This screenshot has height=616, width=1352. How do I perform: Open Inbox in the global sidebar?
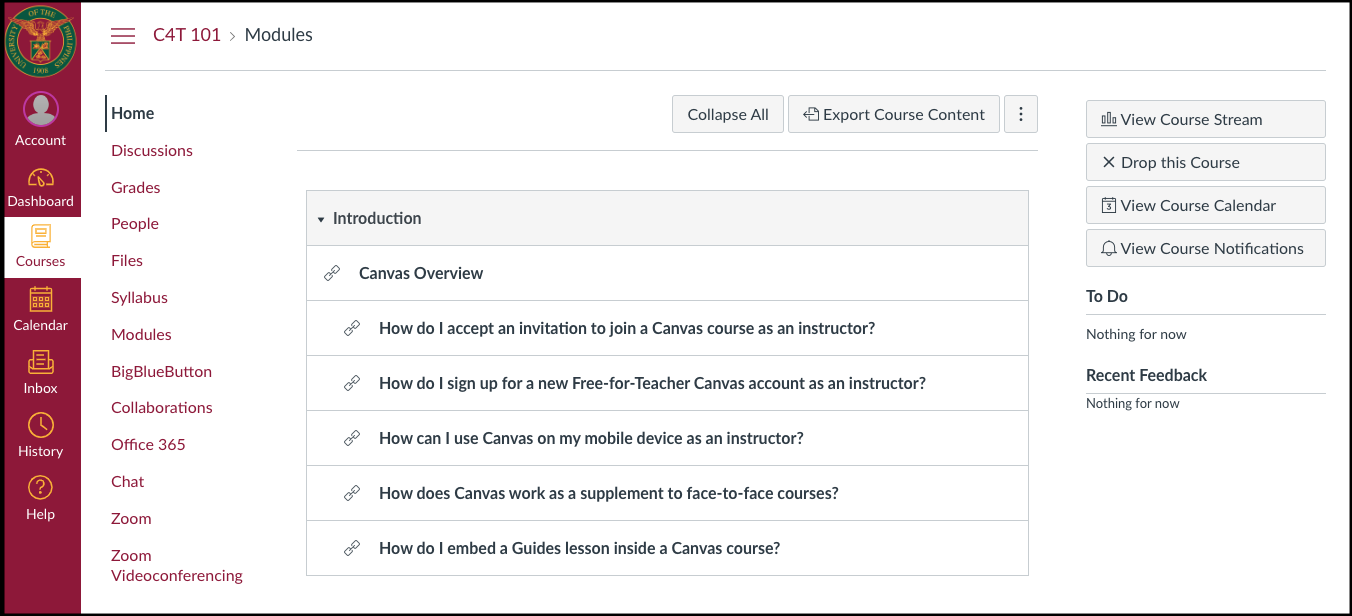pyautogui.click(x=41, y=372)
